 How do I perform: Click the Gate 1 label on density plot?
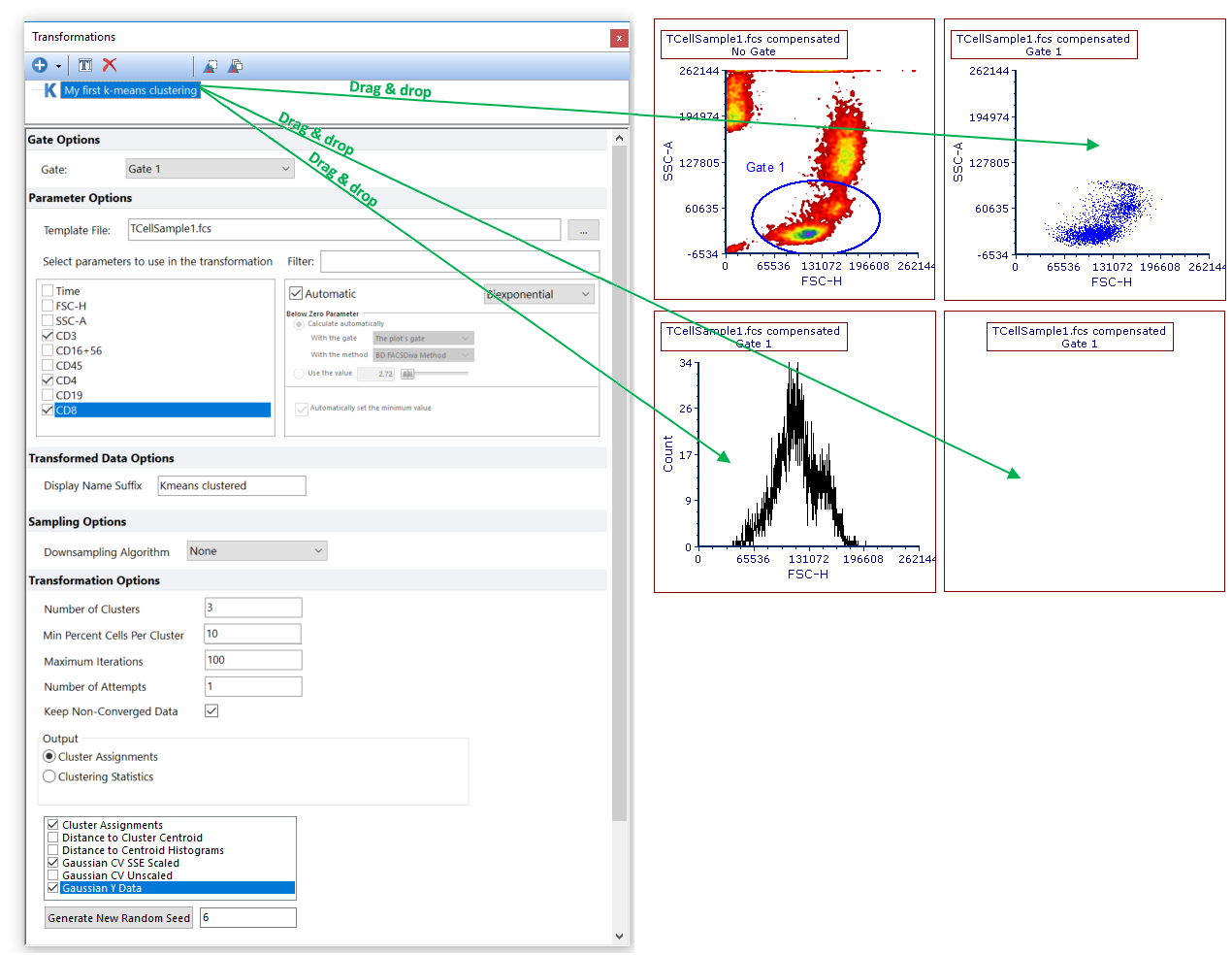[765, 168]
